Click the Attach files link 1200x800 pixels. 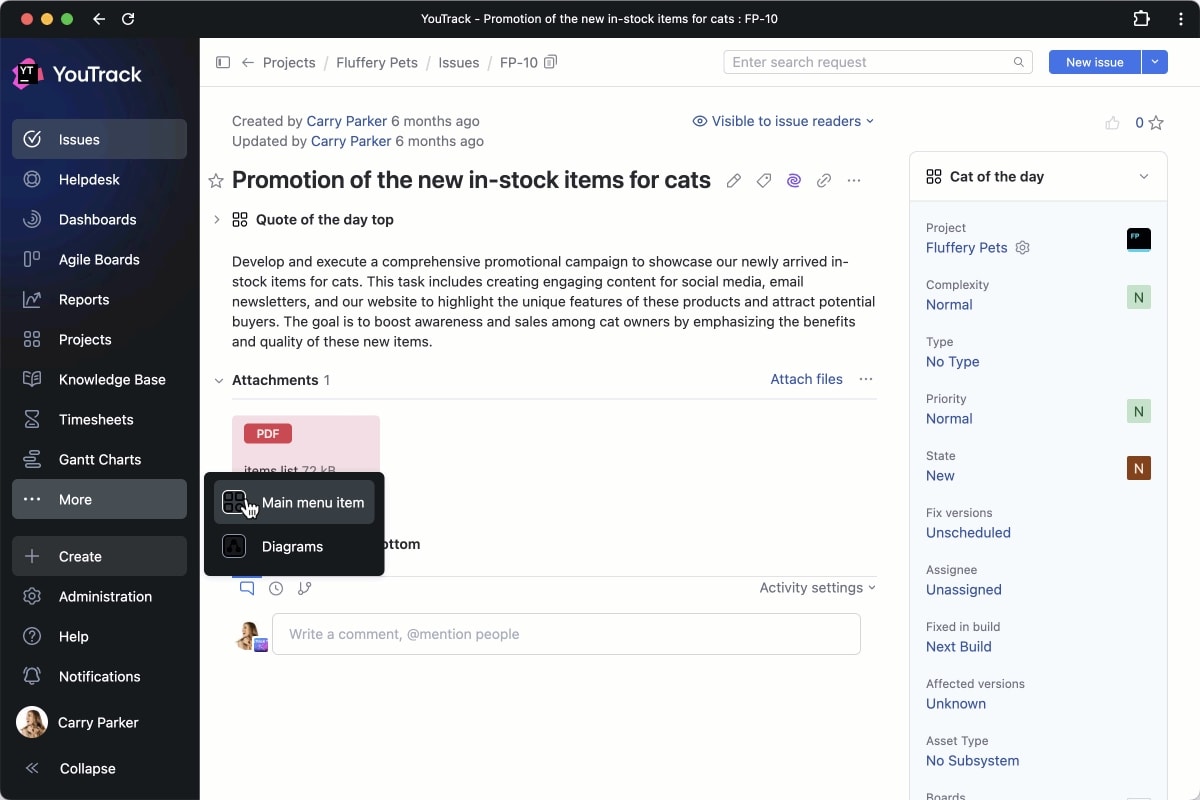point(806,380)
